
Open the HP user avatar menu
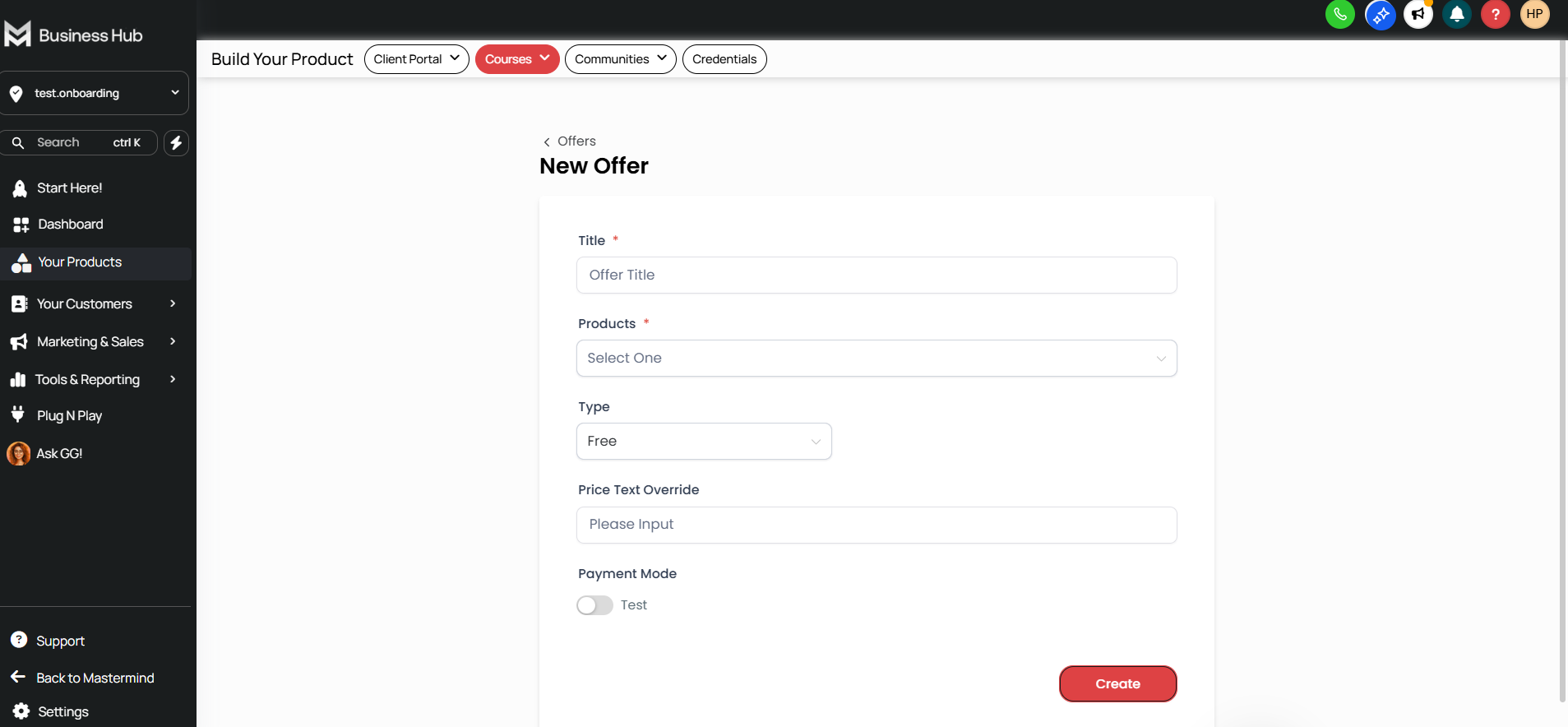[x=1534, y=14]
